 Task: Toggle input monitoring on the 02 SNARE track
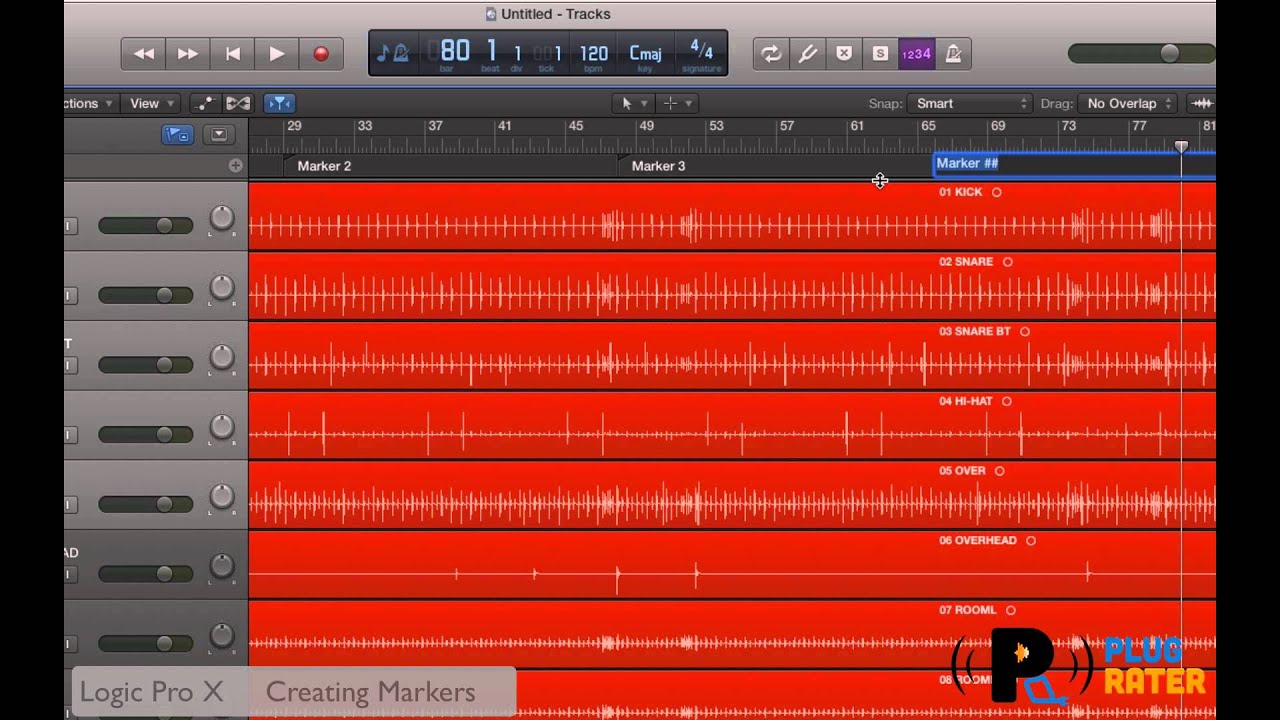click(69, 296)
